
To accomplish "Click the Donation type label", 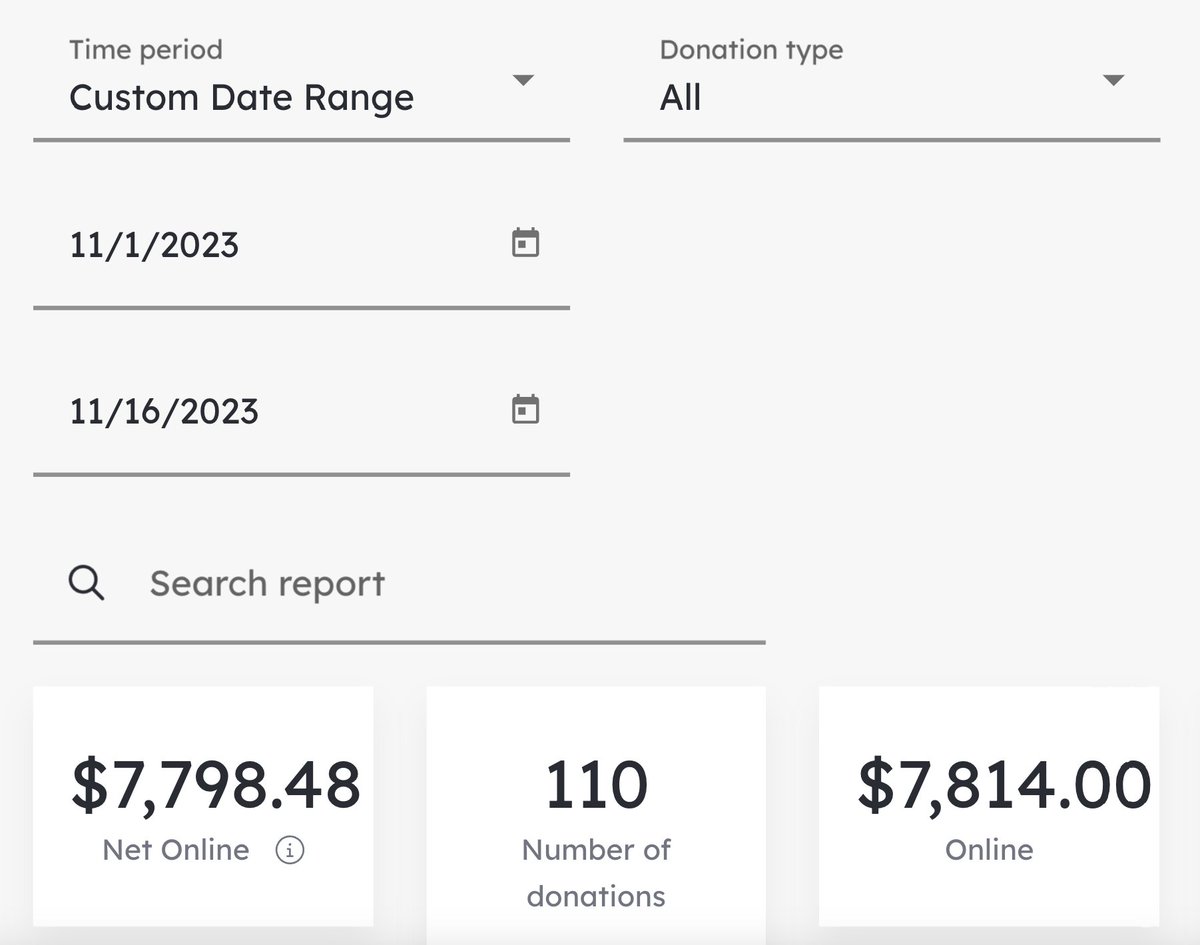I will [x=751, y=50].
